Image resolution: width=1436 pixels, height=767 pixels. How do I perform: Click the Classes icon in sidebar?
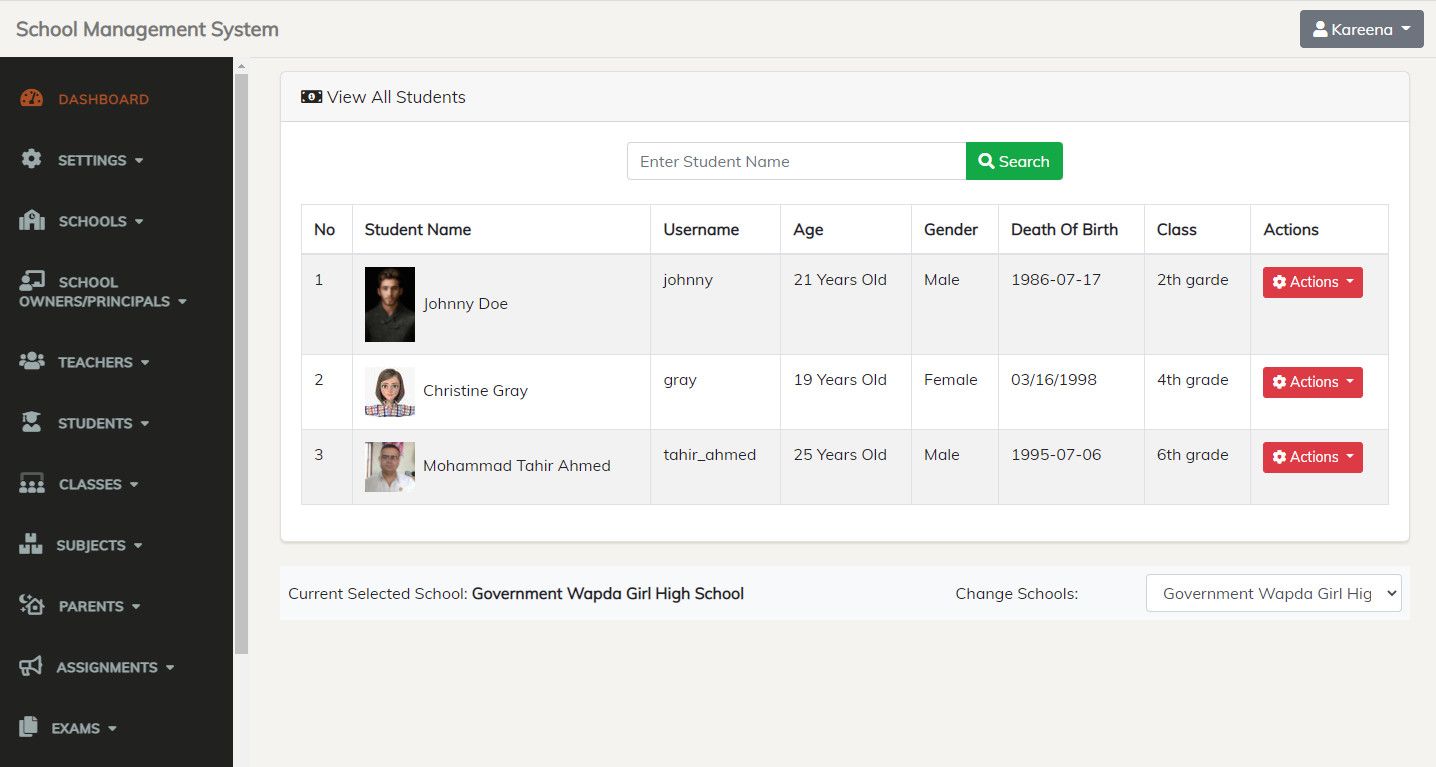[32, 484]
